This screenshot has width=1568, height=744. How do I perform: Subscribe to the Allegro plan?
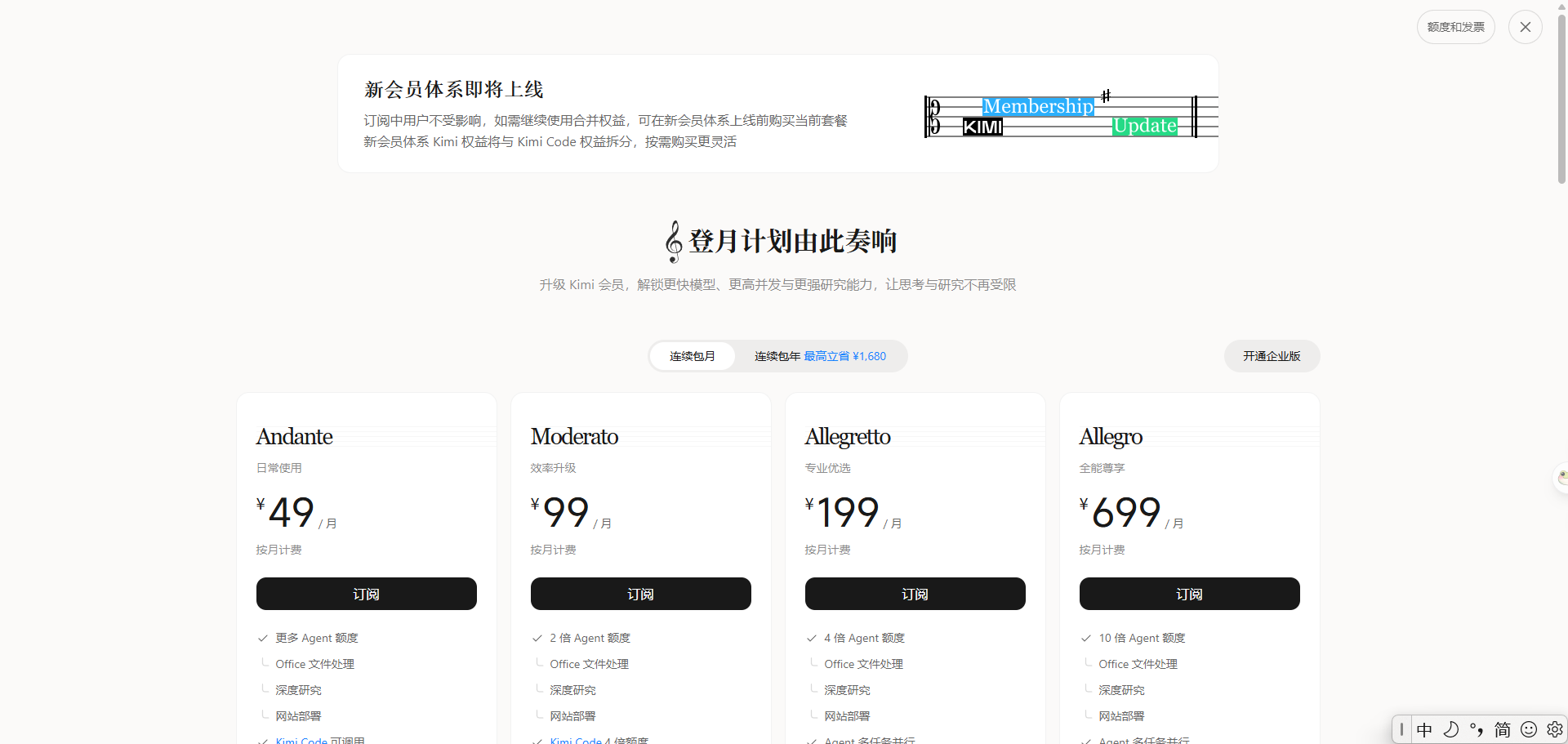[1190, 594]
